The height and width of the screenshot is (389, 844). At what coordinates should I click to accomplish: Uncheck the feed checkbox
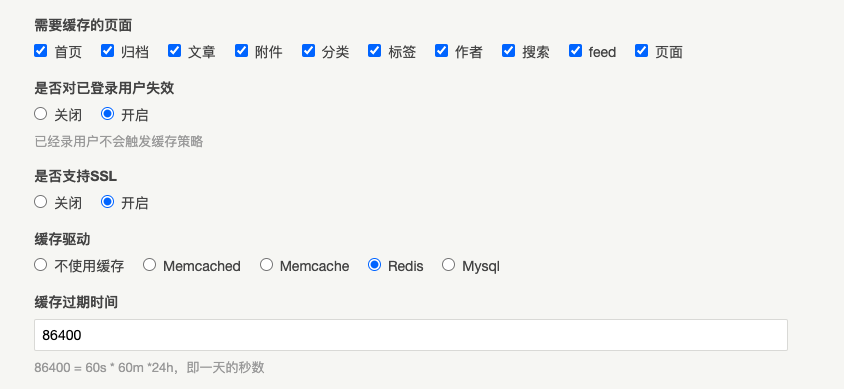point(575,51)
